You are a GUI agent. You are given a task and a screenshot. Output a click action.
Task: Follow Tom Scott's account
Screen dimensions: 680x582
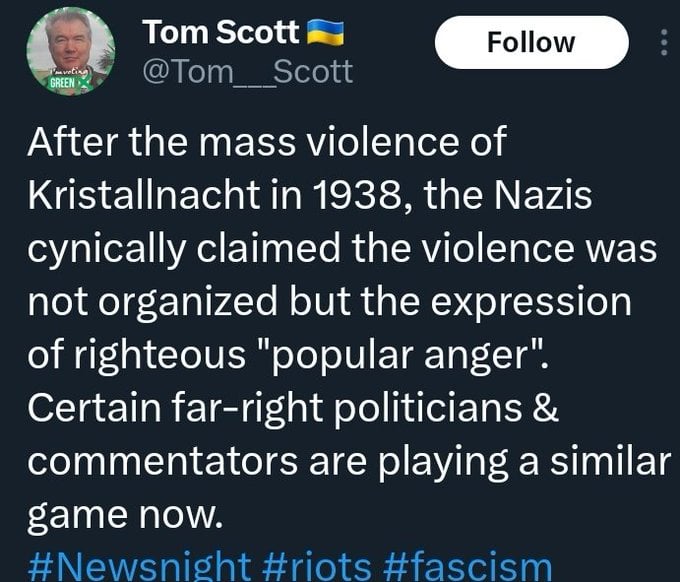[532, 43]
